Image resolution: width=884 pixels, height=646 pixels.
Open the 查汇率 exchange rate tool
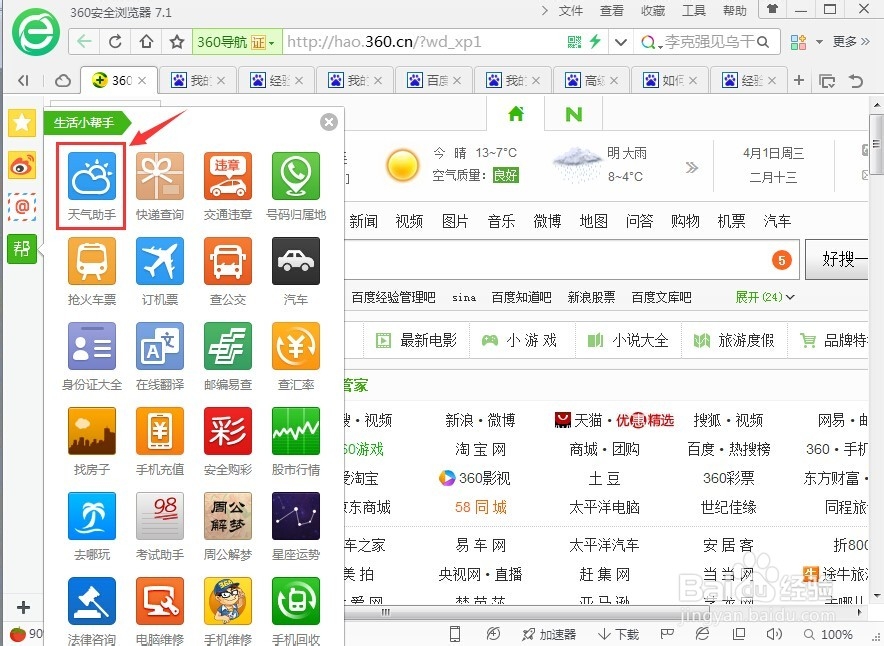(x=296, y=356)
